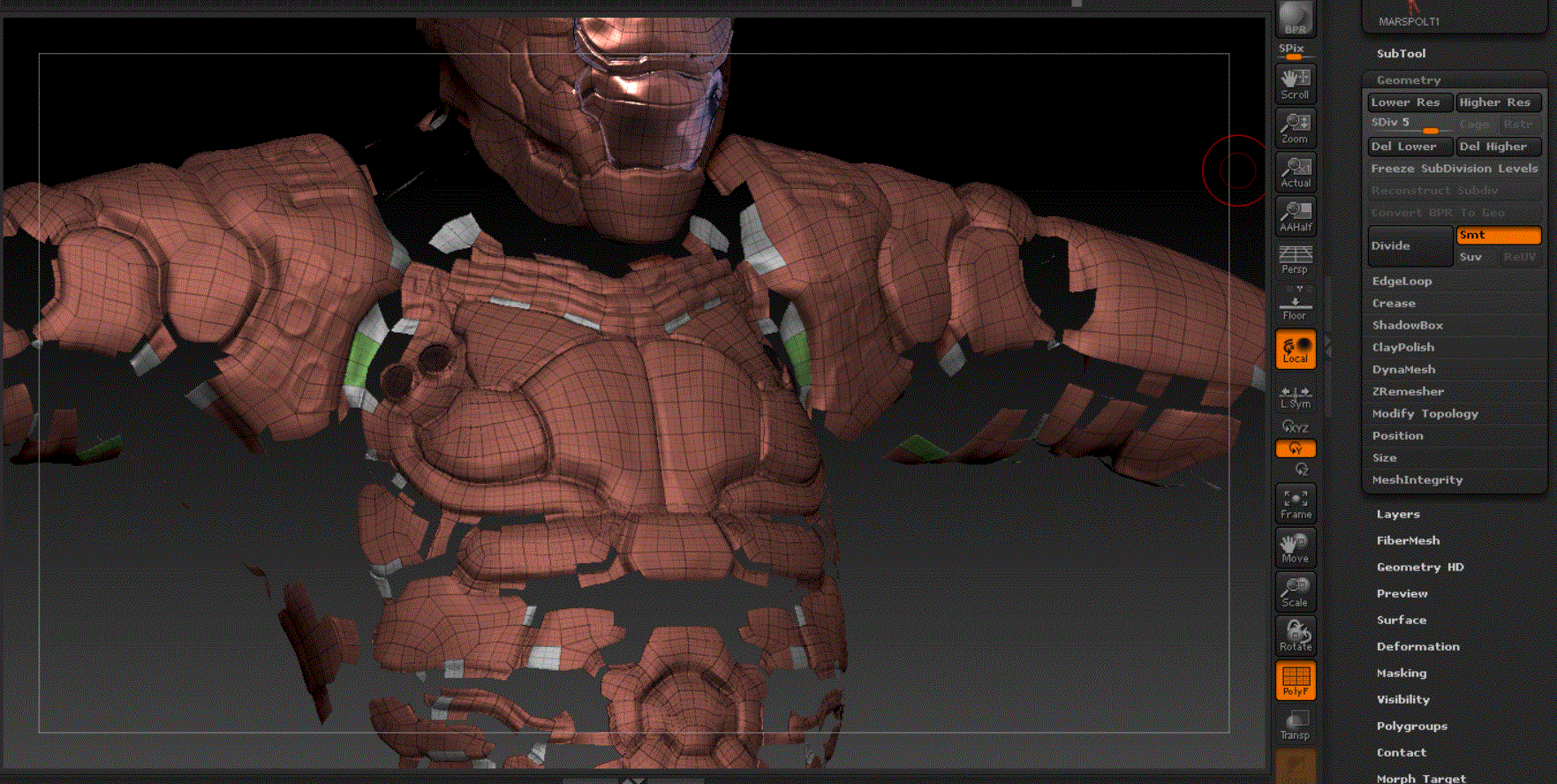
Task: Click the MARSPOLT1 tool thumbnail
Action: pyautogui.click(x=1409, y=16)
